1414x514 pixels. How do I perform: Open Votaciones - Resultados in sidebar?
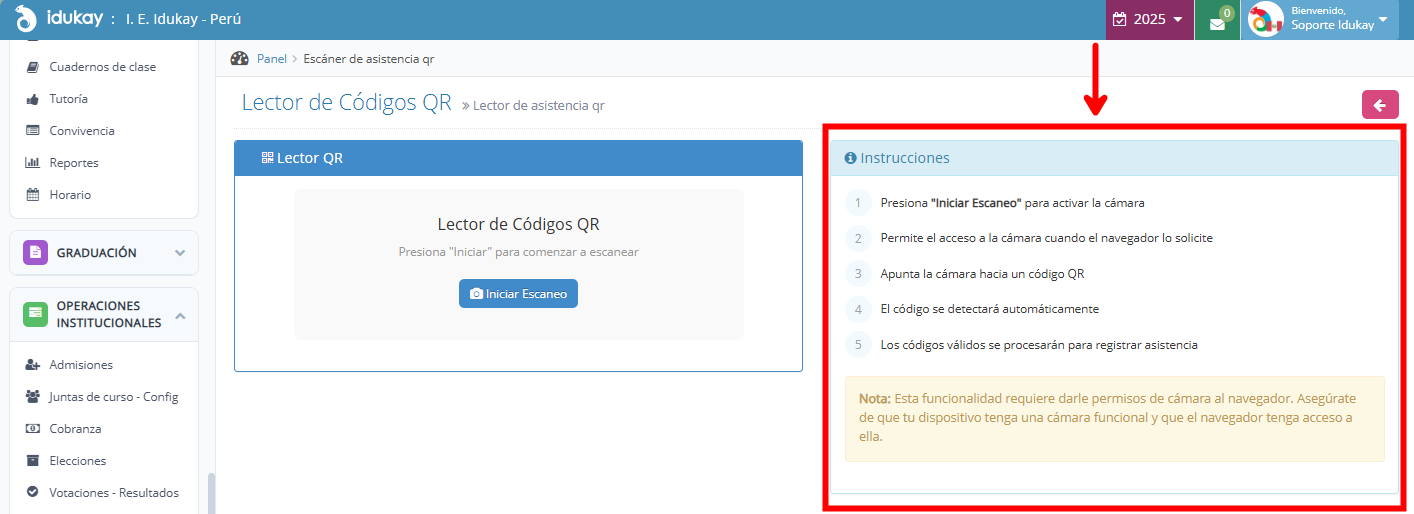114,493
